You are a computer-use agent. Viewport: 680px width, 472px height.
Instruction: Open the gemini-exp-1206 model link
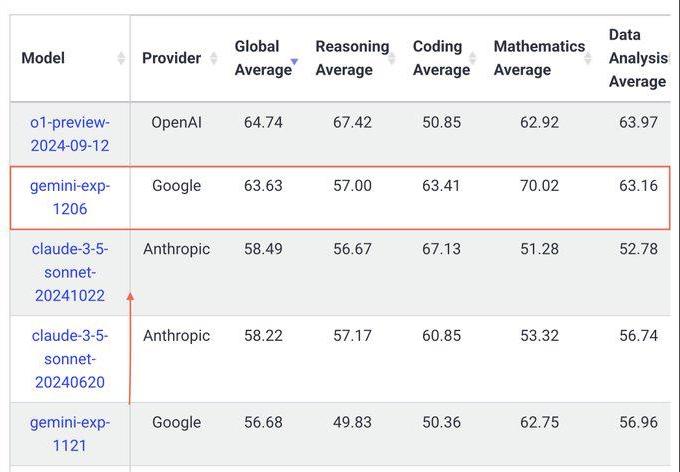[70, 197]
